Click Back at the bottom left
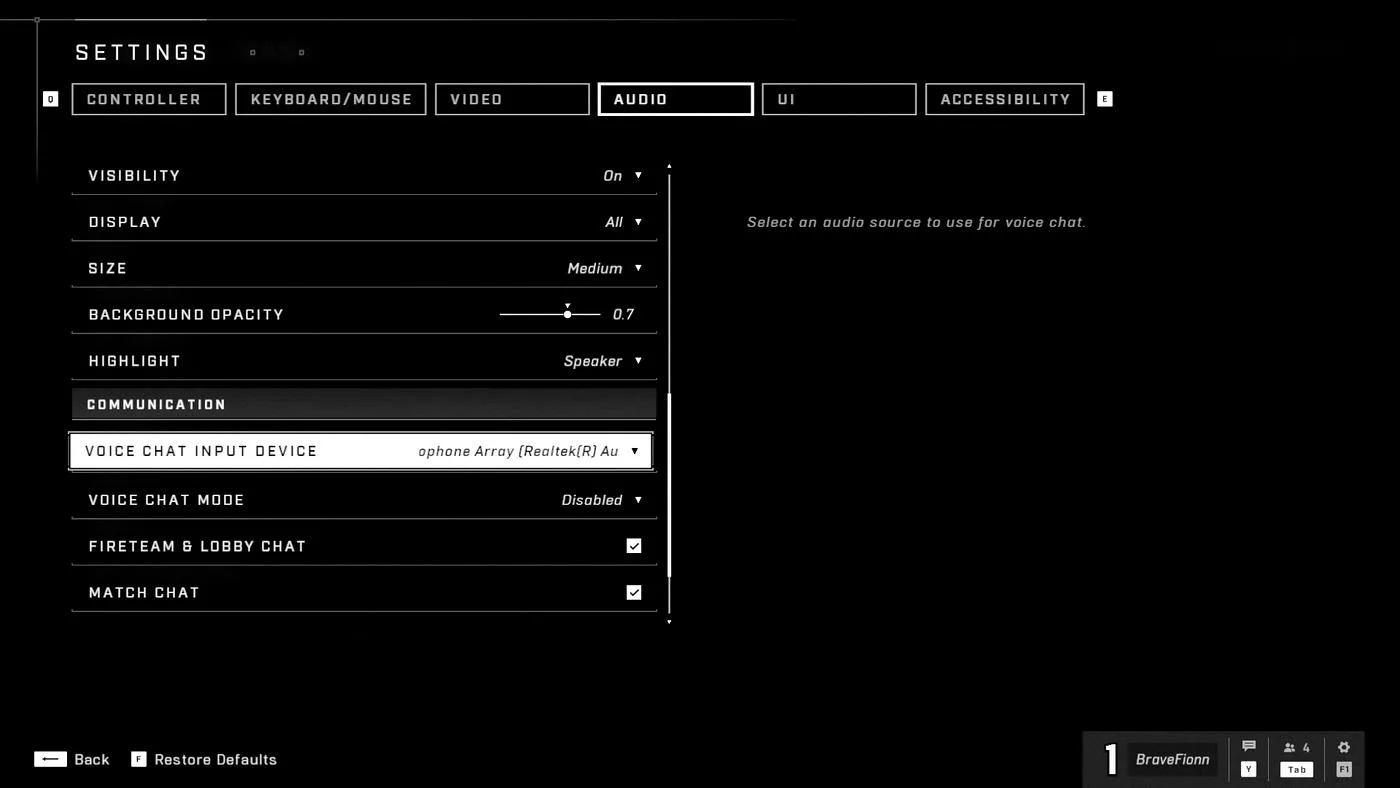 click(72, 759)
